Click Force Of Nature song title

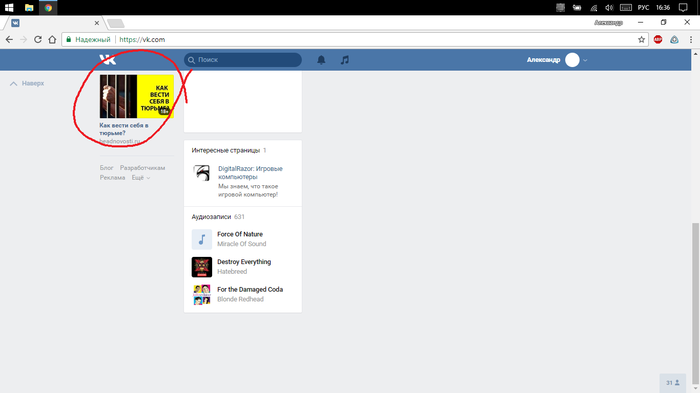(240, 234)
